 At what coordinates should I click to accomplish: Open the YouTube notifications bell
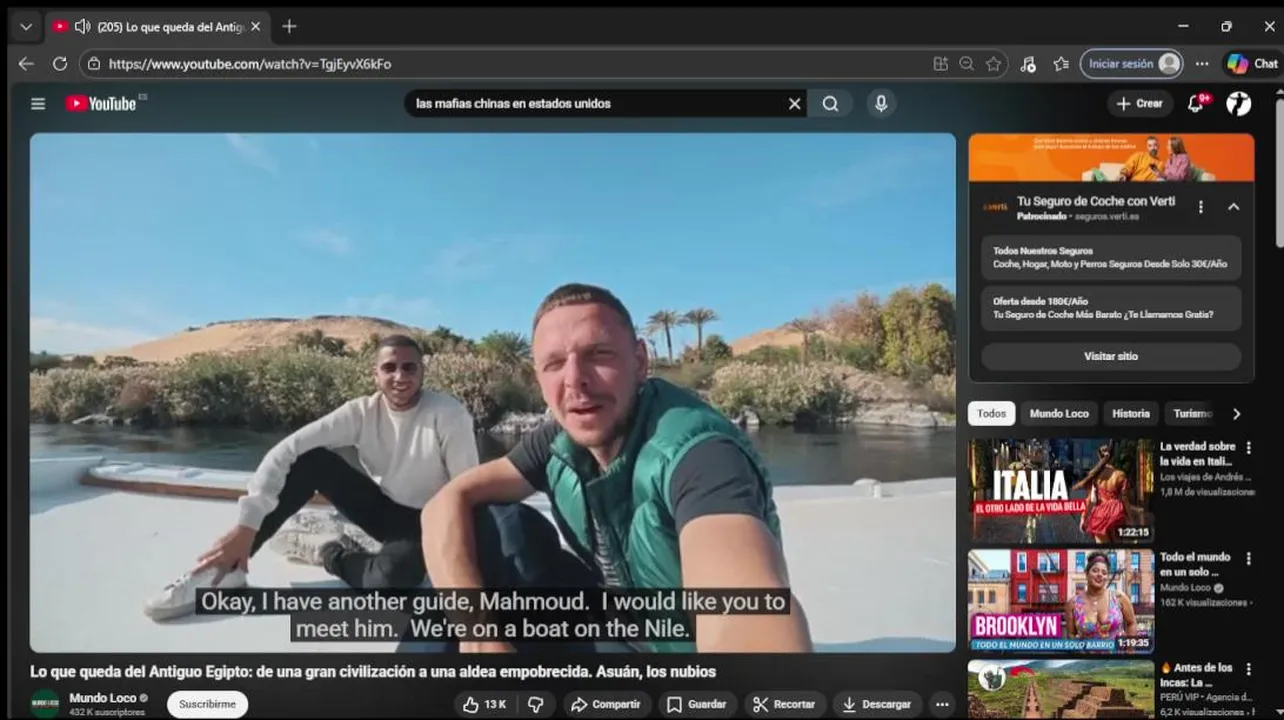click(1196, 103)
